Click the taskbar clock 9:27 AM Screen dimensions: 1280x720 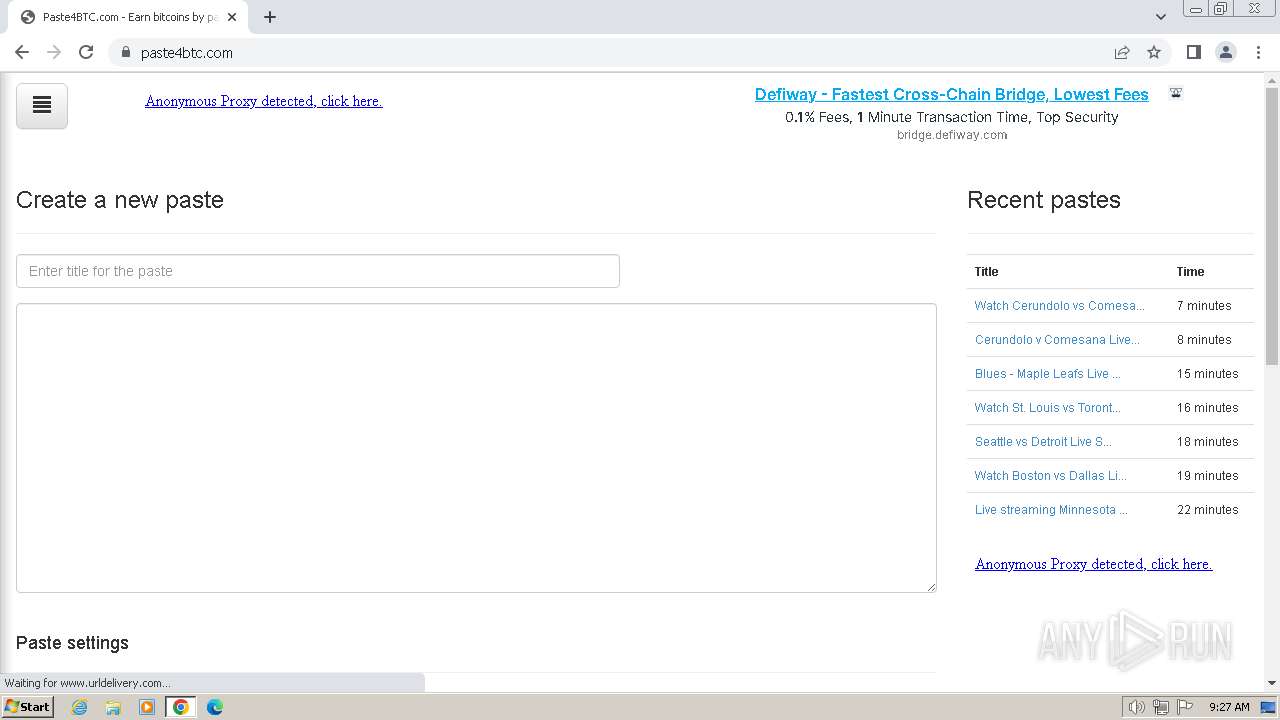[1229, 707]
